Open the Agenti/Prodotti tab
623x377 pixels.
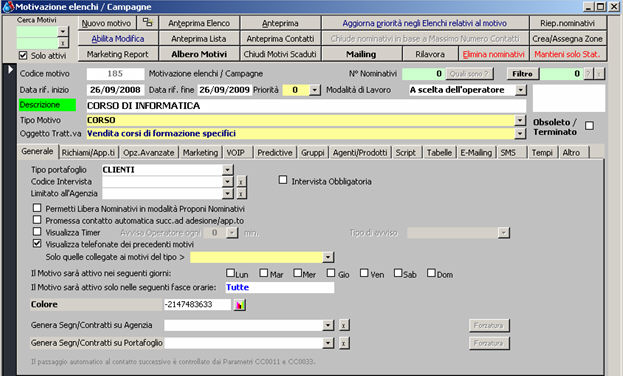pos(360,153)
